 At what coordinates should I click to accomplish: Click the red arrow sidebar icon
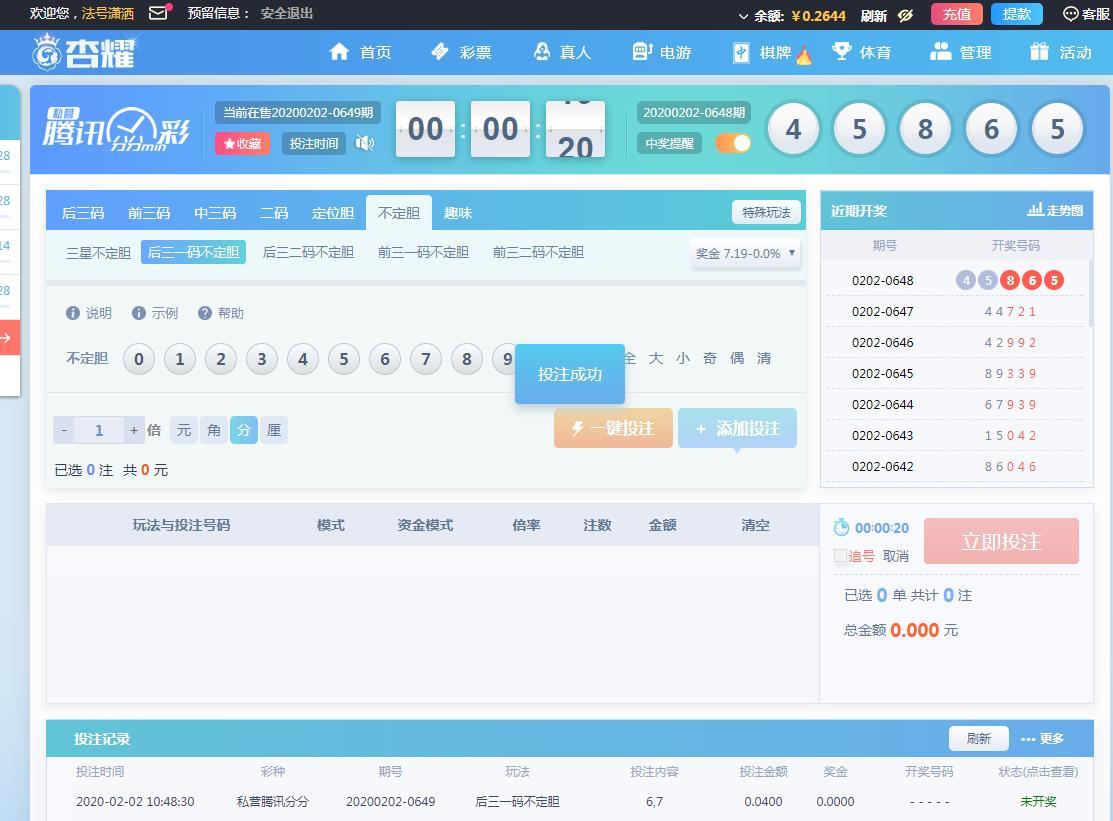(6, 338)
